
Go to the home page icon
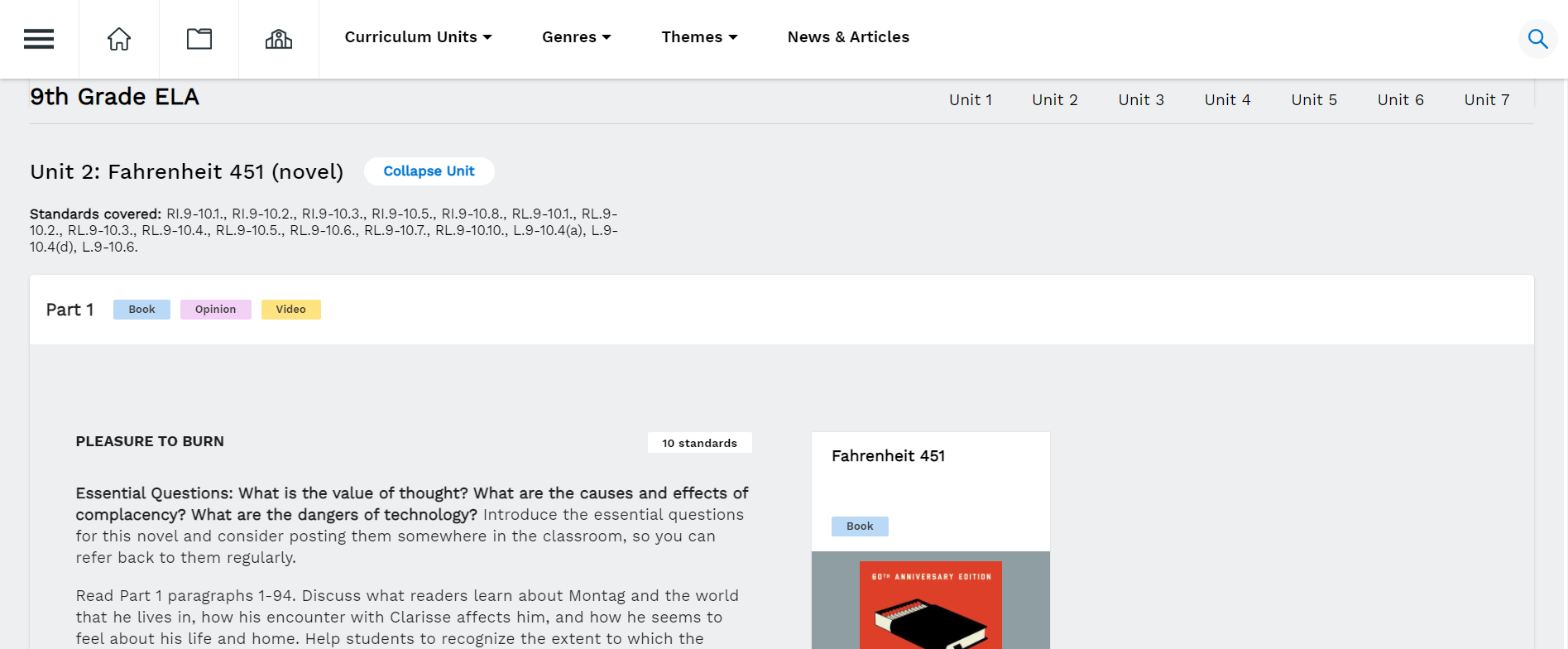pos(119,39)
